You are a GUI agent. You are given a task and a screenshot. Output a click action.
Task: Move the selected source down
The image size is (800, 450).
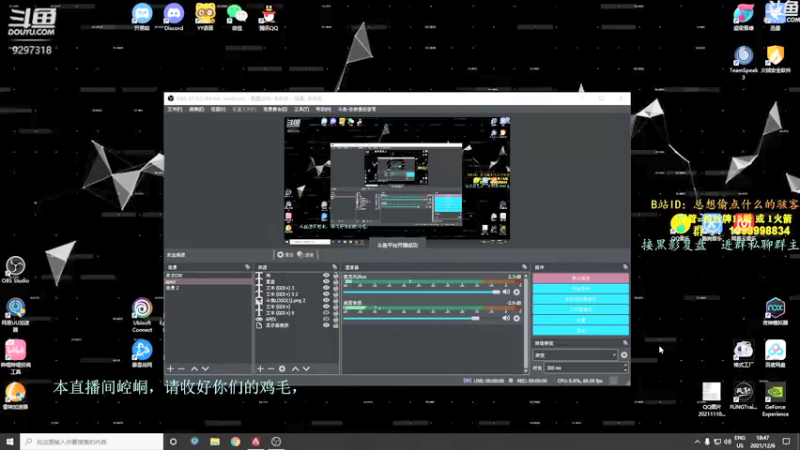306,368
